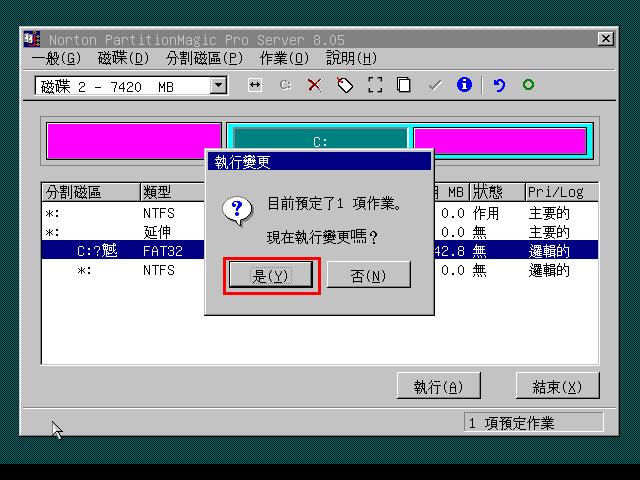Screen dimensions: 640x480
Task: Click the 是(Y) button
Action: [x=271, y=276]
